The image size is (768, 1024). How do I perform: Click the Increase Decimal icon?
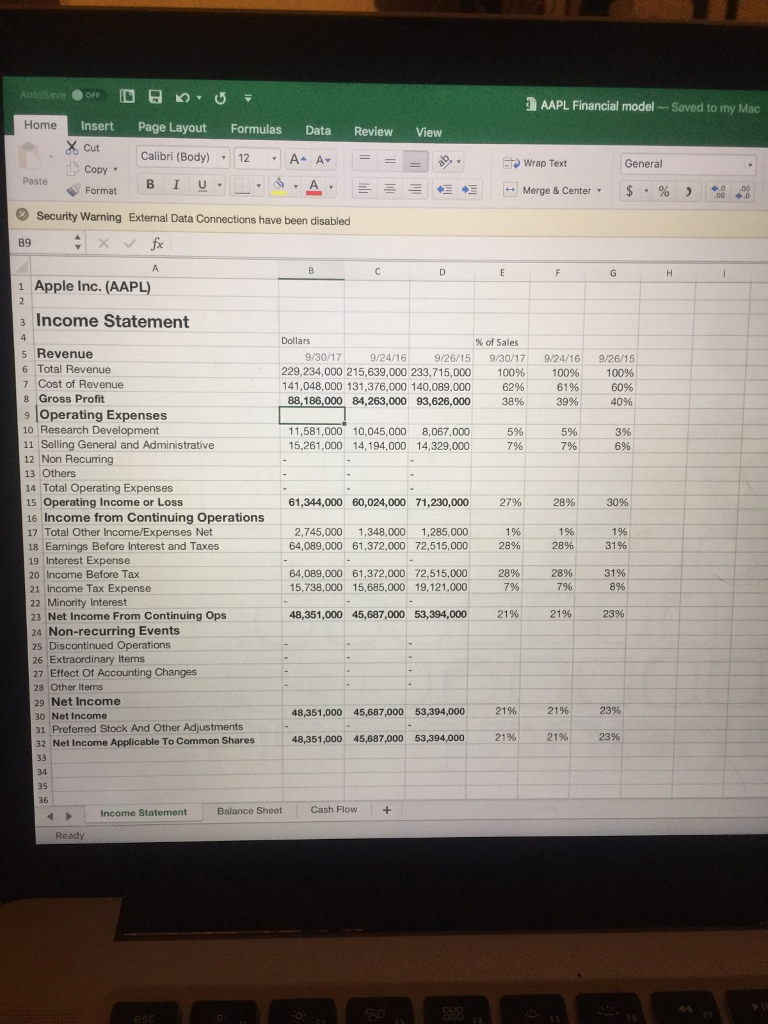[719, 191]
